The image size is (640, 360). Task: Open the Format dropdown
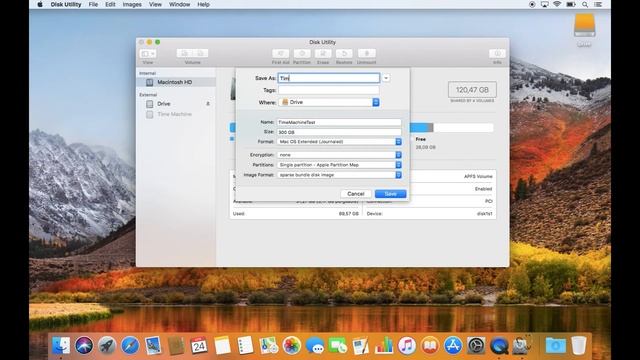[x=339, y=142]
